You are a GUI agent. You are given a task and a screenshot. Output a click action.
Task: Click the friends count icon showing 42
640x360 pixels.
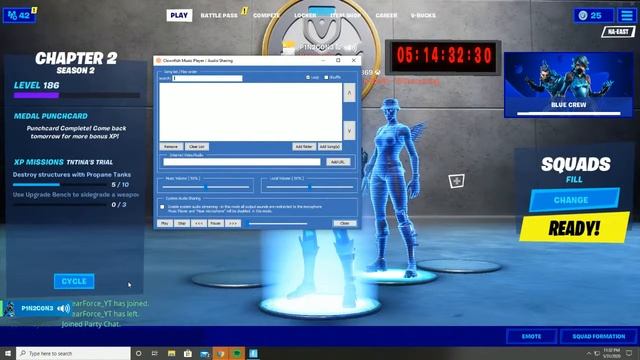19,16
